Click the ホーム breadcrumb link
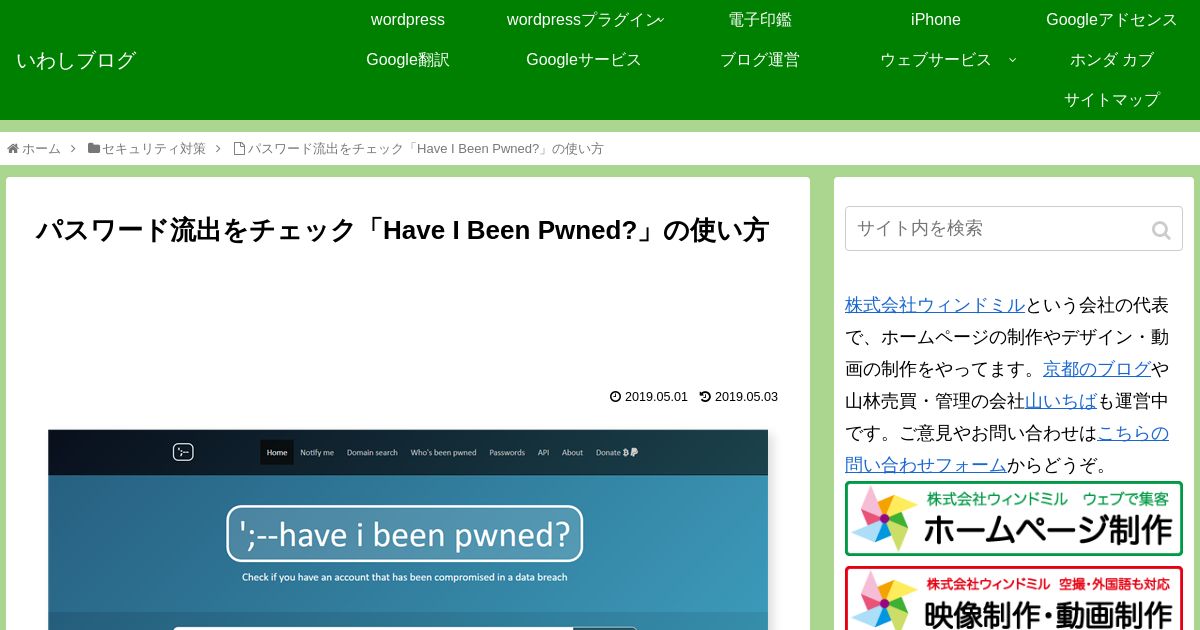The height and width of the screenshot is (630, 1200). click(41, 148)
